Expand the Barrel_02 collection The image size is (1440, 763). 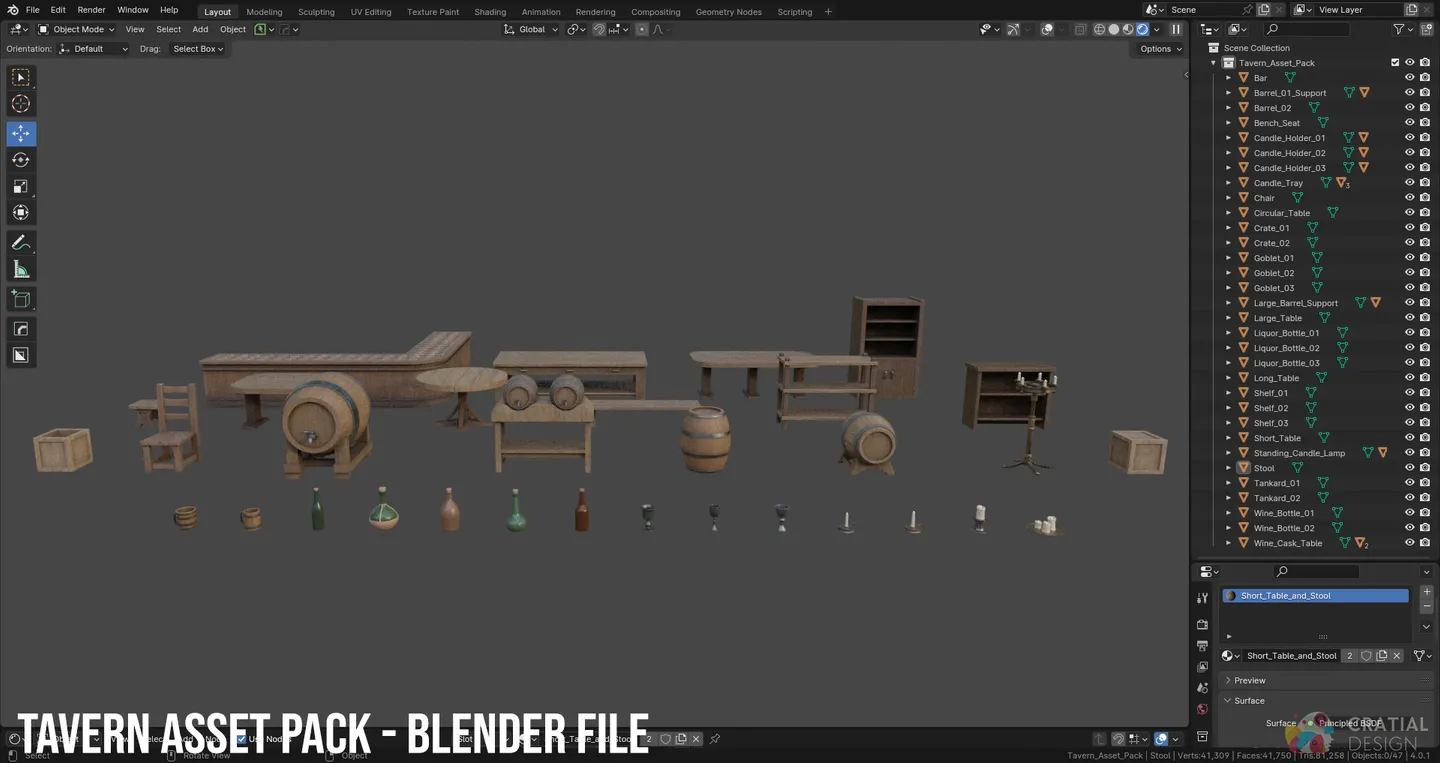point(1229,108)
